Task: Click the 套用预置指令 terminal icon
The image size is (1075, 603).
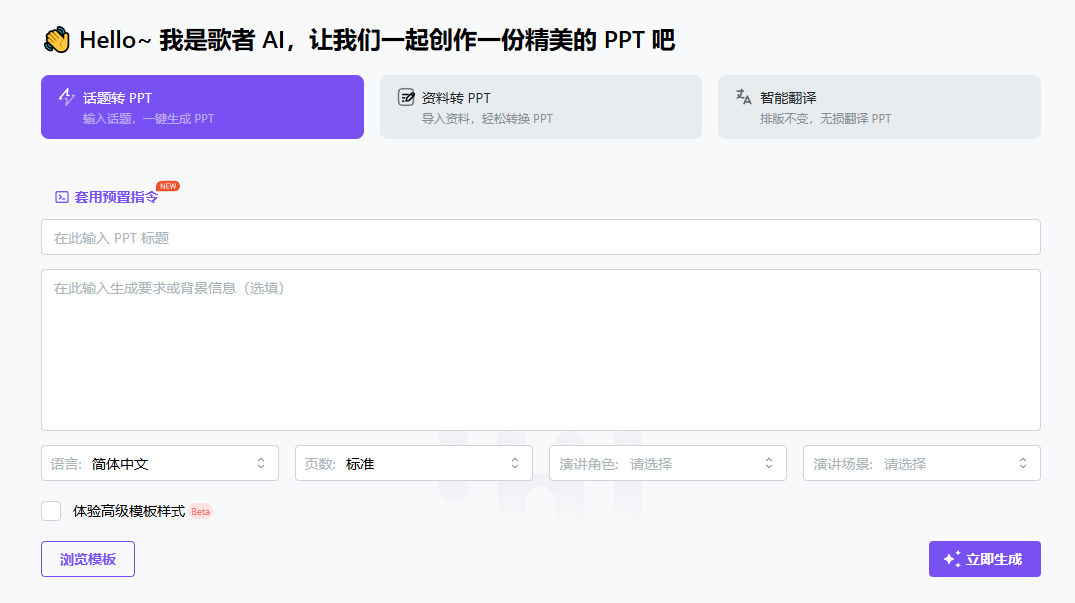Action: pos(62,197)
